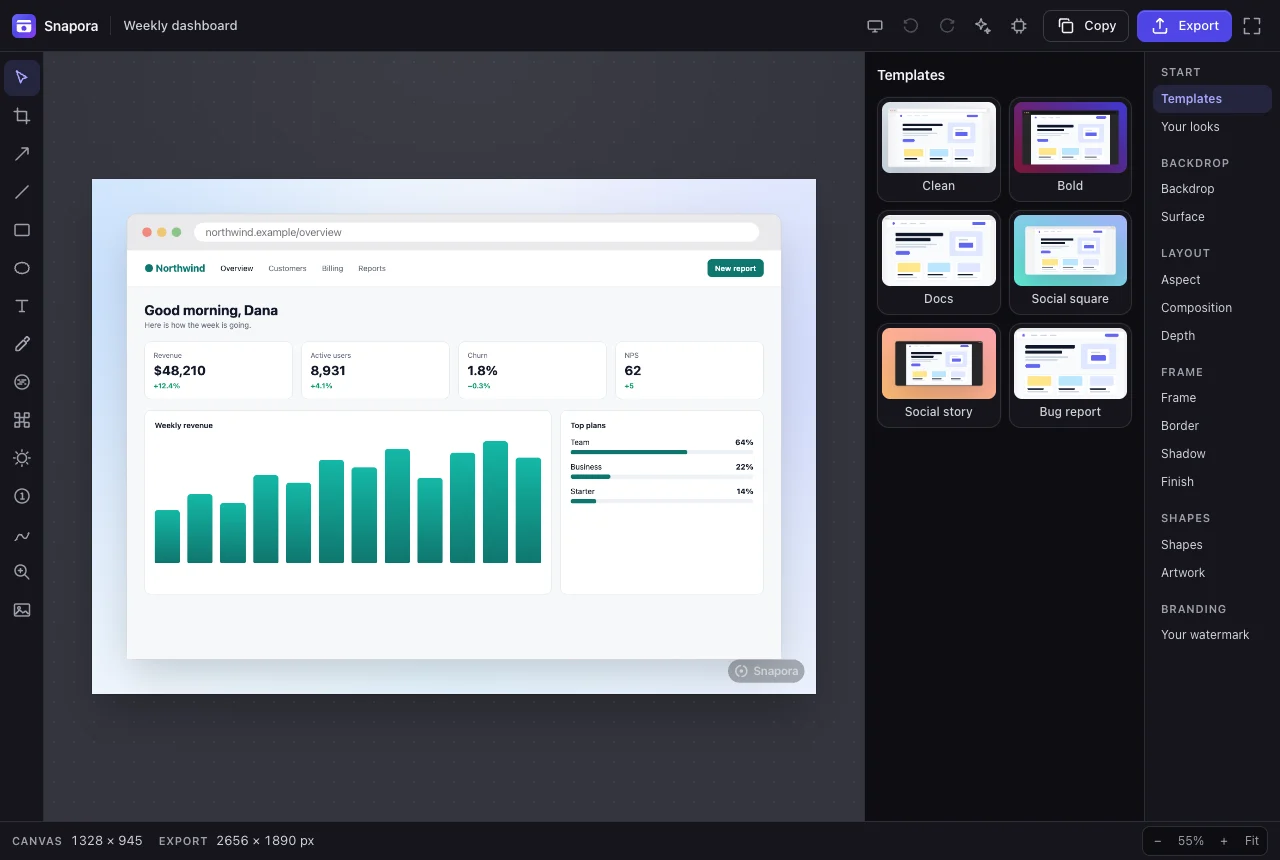The width and height of the screenshot is (1280, 860).
Task: Open the Composition settings
Action: (x=1212, y=308)
